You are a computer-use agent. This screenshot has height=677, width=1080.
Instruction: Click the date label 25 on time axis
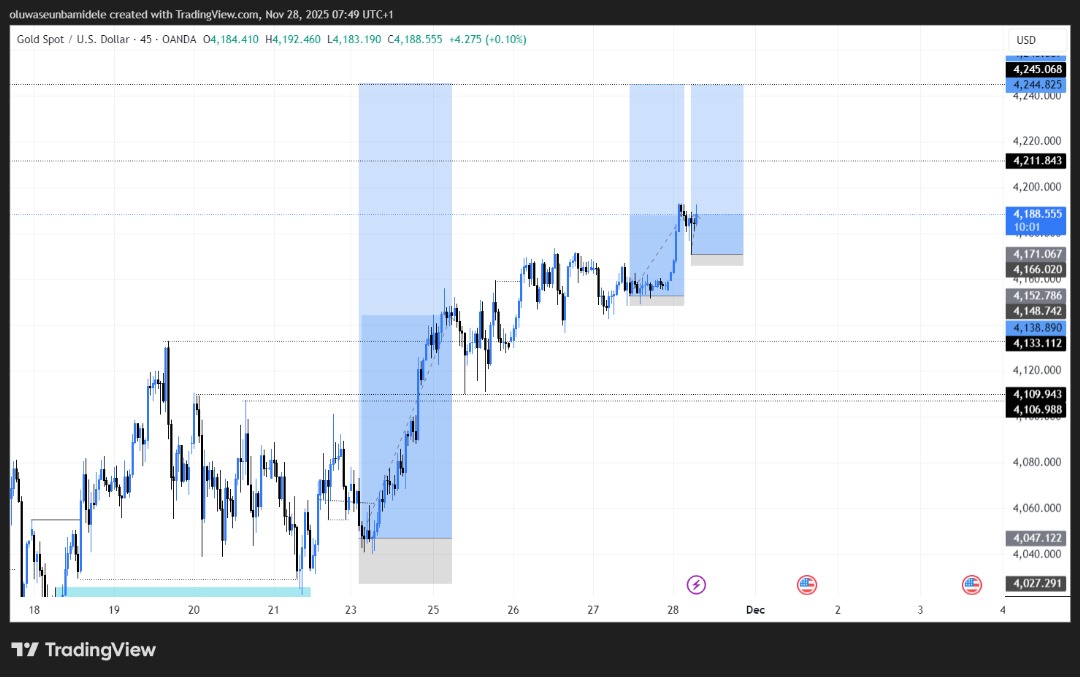point(433,610)
